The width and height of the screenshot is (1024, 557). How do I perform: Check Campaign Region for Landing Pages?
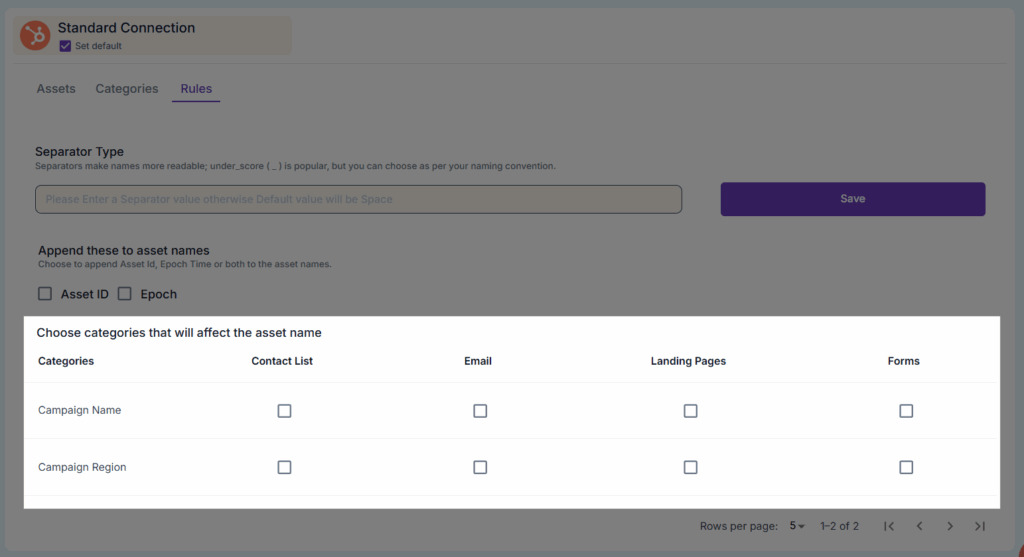pos(690,467)
